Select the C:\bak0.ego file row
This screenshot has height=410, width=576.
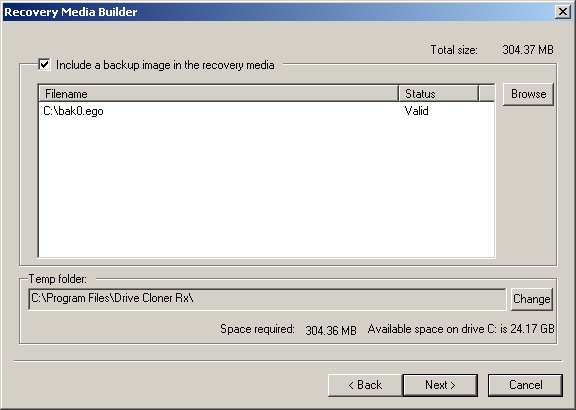(266, 111)
